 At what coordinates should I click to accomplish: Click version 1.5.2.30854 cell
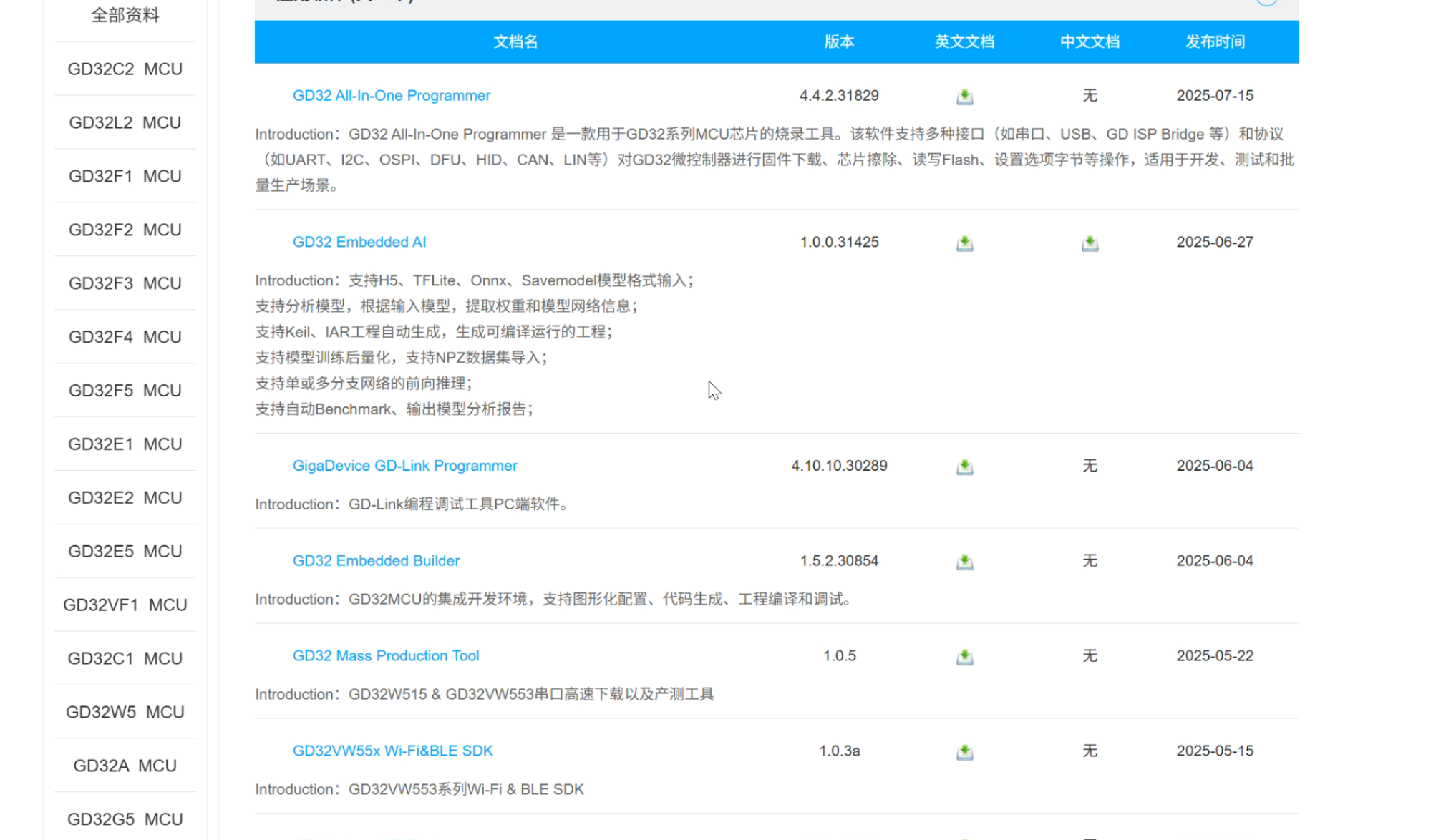click(839, 561)
